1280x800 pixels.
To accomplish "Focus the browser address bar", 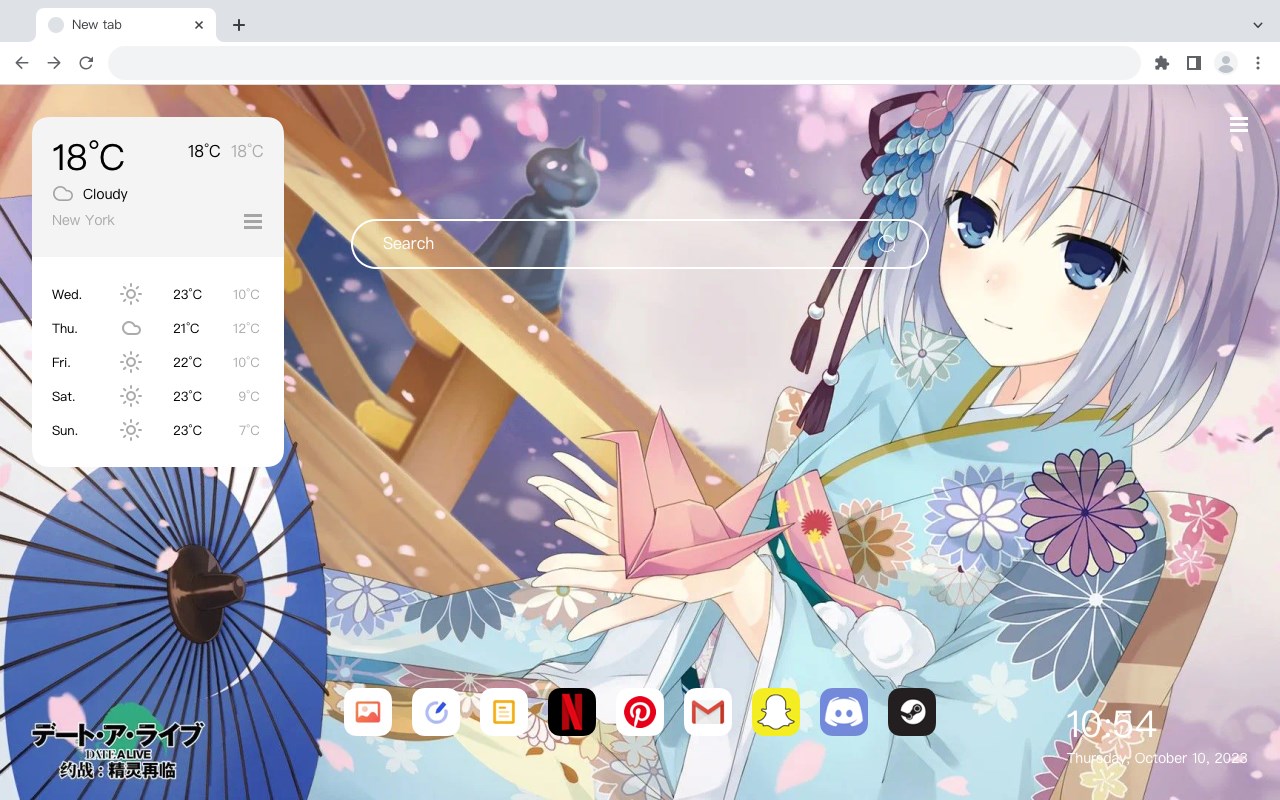I will pyautogui.click(x=624, y=63).
